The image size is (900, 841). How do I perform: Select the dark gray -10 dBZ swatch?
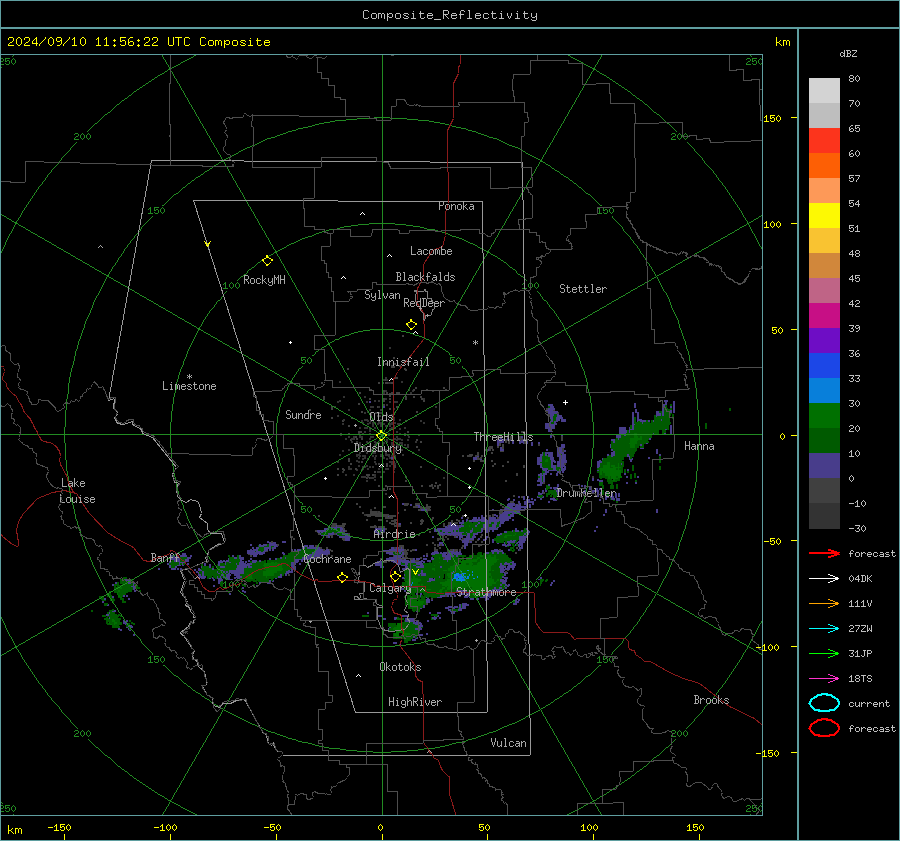(824, 516)
